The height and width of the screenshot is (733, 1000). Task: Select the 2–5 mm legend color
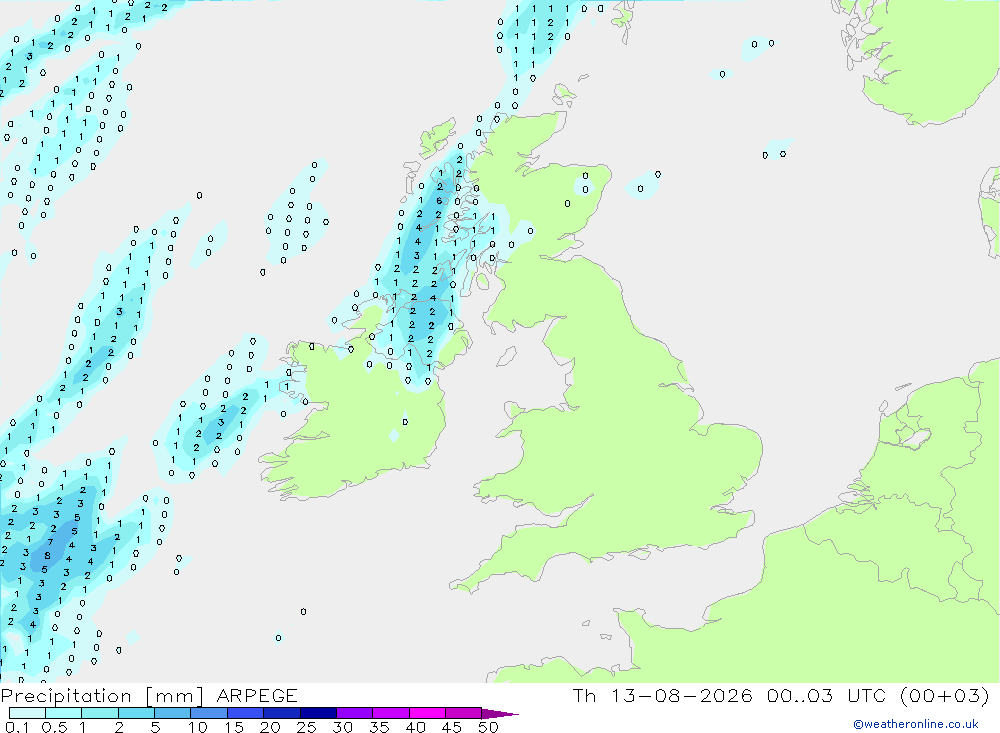(136, 713)
